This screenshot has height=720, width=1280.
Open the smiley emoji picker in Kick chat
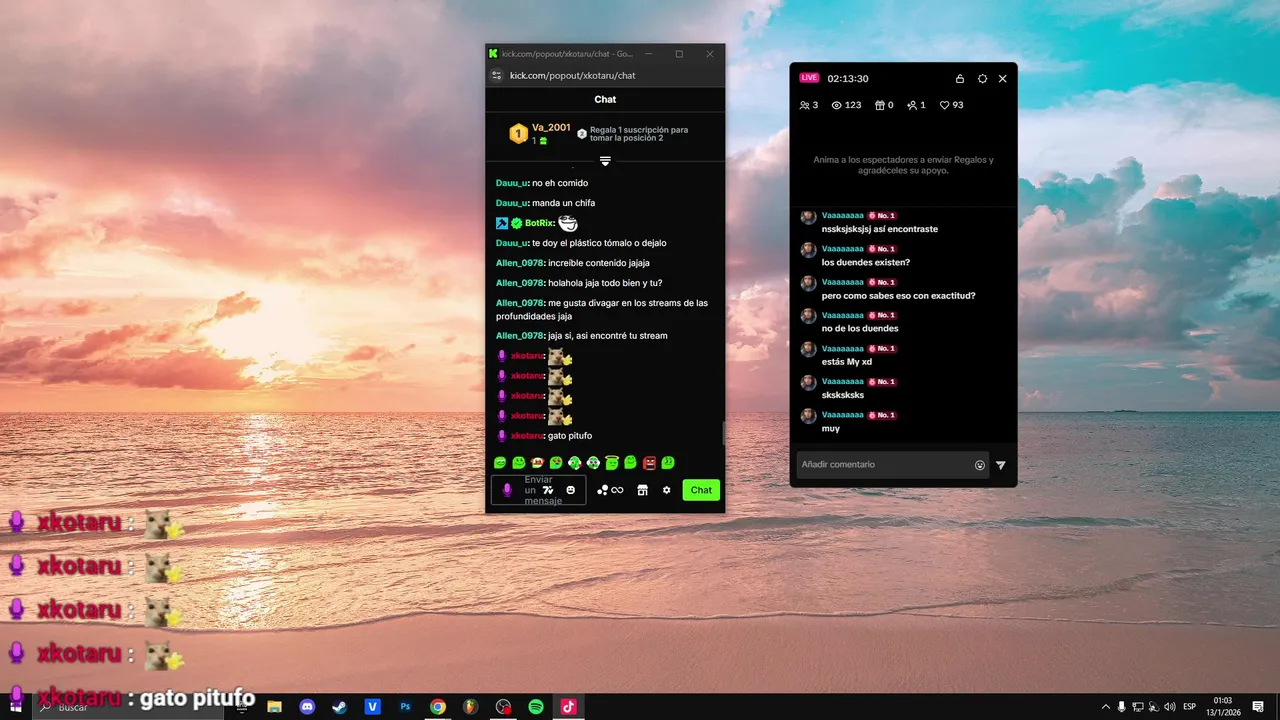pos(571,490)
